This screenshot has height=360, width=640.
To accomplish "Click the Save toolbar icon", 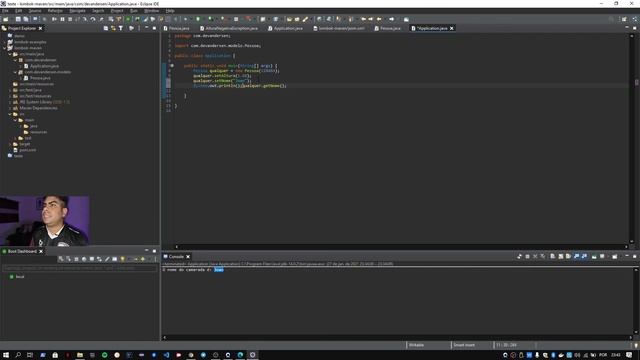I will point(18,19).
